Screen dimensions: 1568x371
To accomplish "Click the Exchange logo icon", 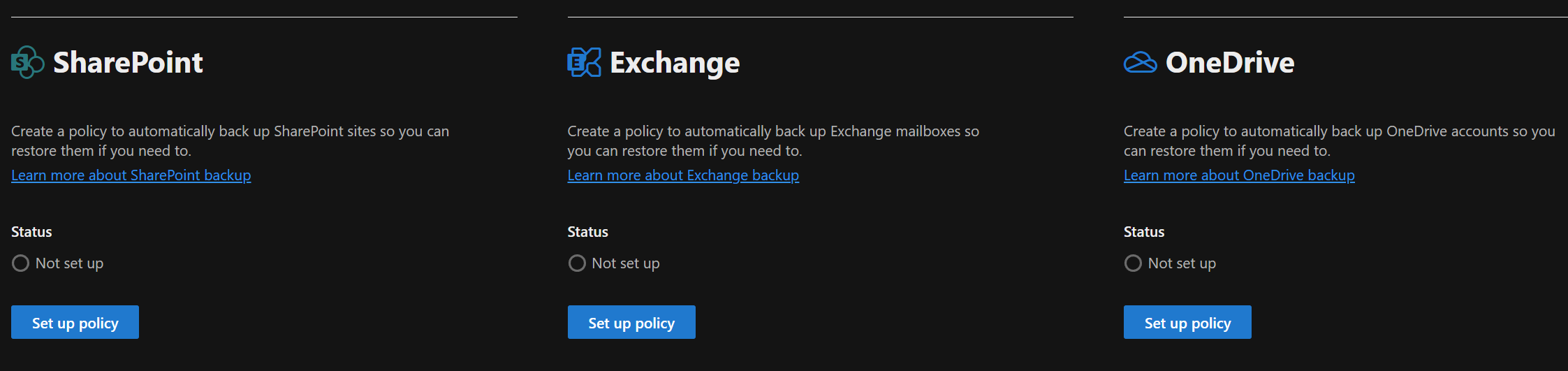I will (x=584, y=62).
